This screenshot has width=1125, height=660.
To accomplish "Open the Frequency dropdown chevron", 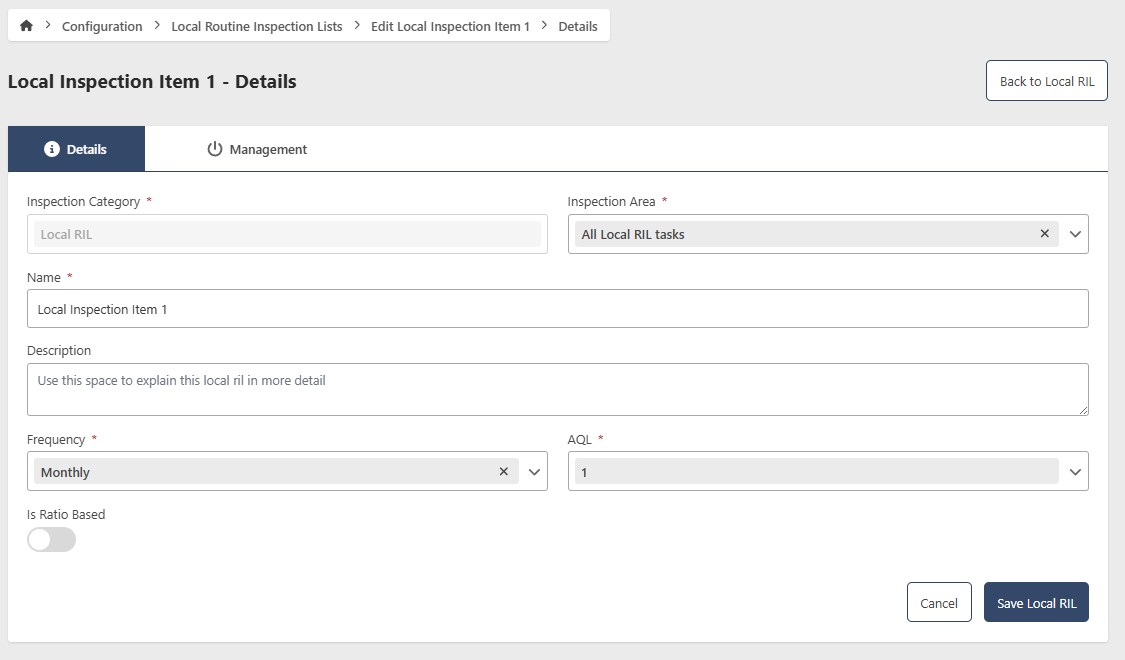I will 534,472.
